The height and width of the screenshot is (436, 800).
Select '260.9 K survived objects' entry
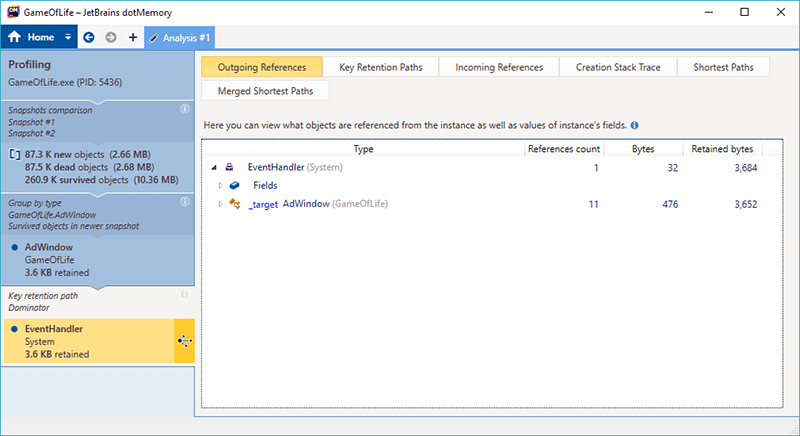pos(102,180)
